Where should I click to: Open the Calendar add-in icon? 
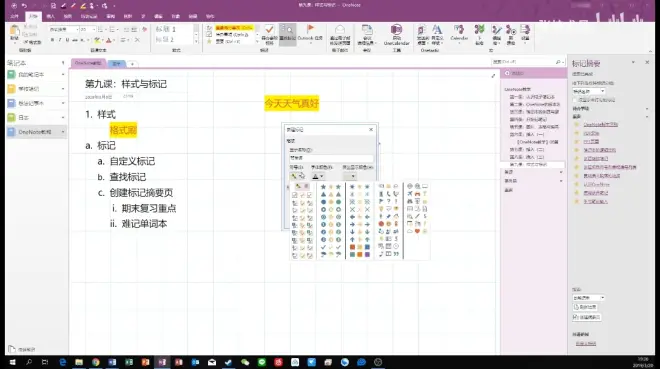459,33
